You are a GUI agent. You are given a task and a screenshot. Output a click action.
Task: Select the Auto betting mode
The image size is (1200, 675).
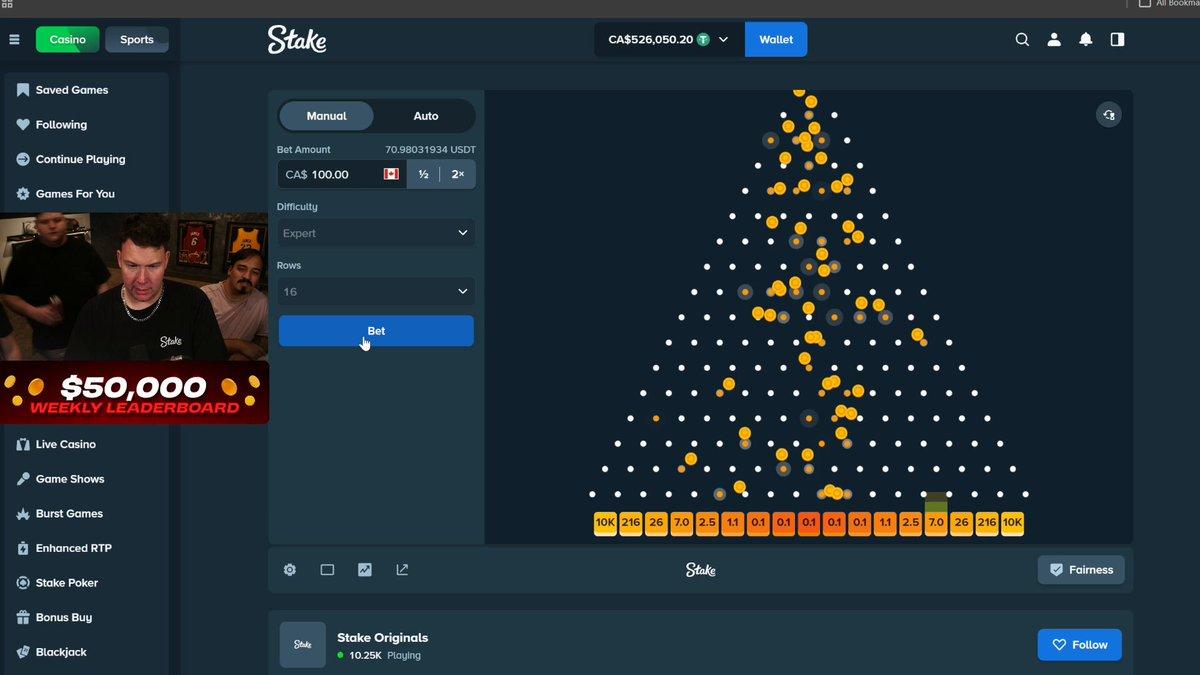[426, 116]
